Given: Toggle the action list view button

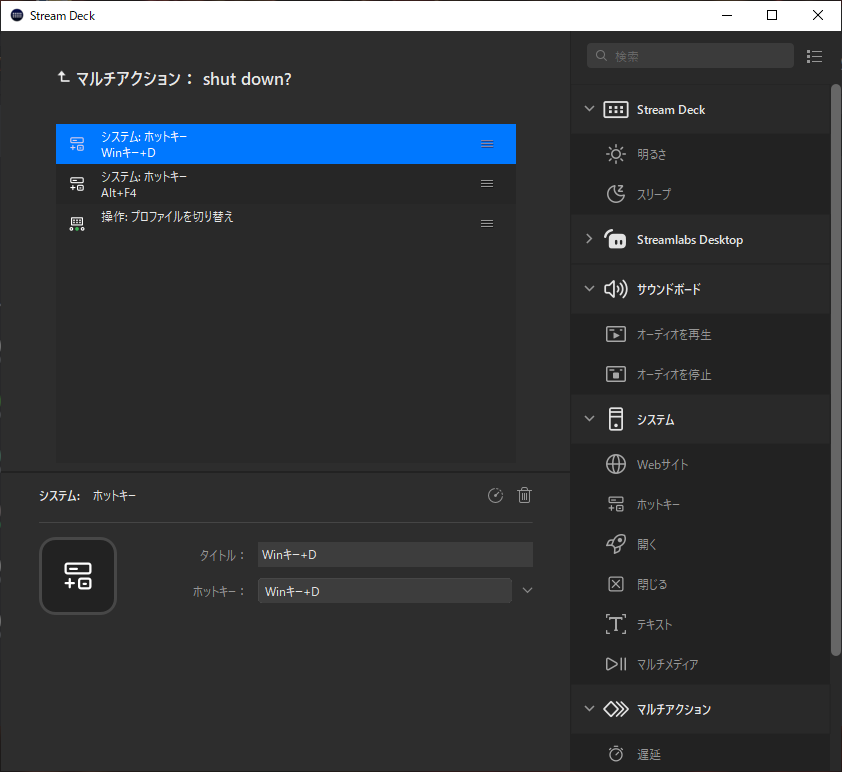Looking at the screenshot, I should (814, 57).
